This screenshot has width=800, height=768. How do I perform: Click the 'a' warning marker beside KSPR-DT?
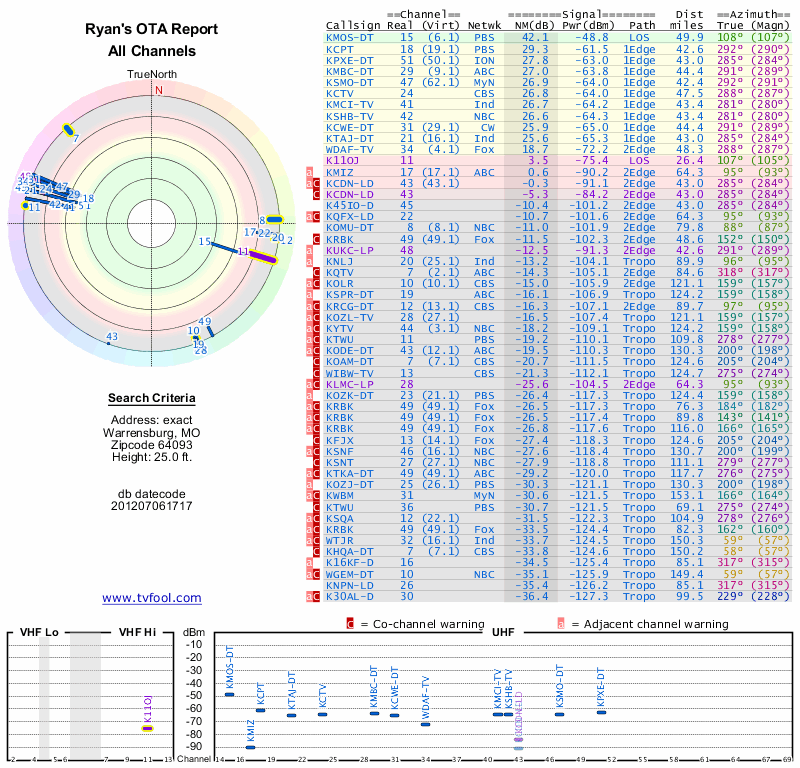[309, 294]
